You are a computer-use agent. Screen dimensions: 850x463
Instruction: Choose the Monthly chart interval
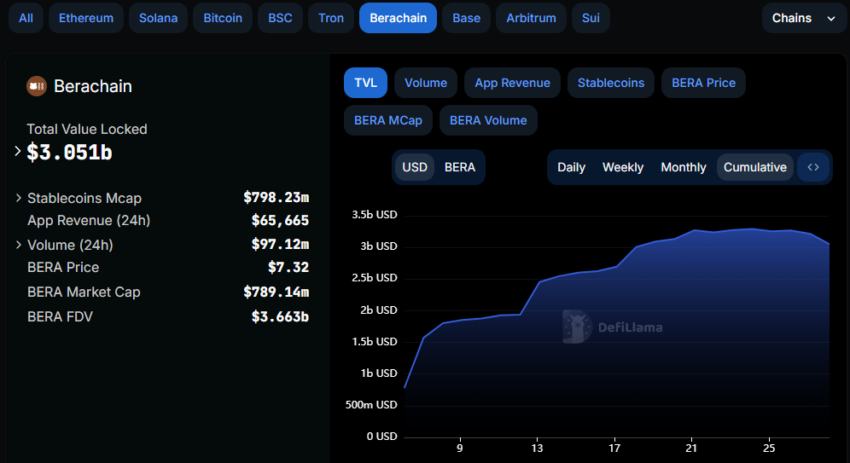click(x=684, y=167)
